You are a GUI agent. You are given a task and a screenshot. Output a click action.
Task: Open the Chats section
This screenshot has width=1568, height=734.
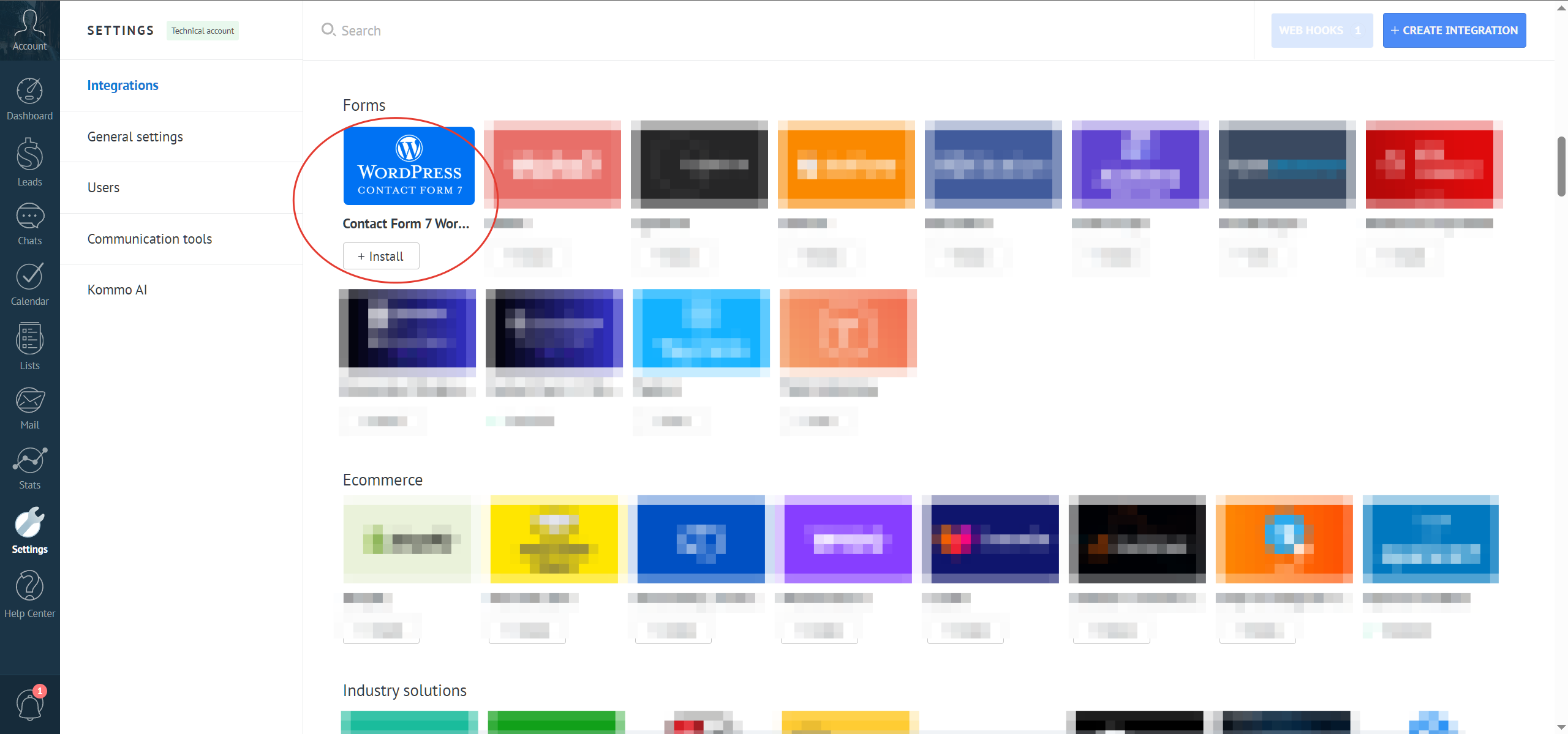(29, 223)
